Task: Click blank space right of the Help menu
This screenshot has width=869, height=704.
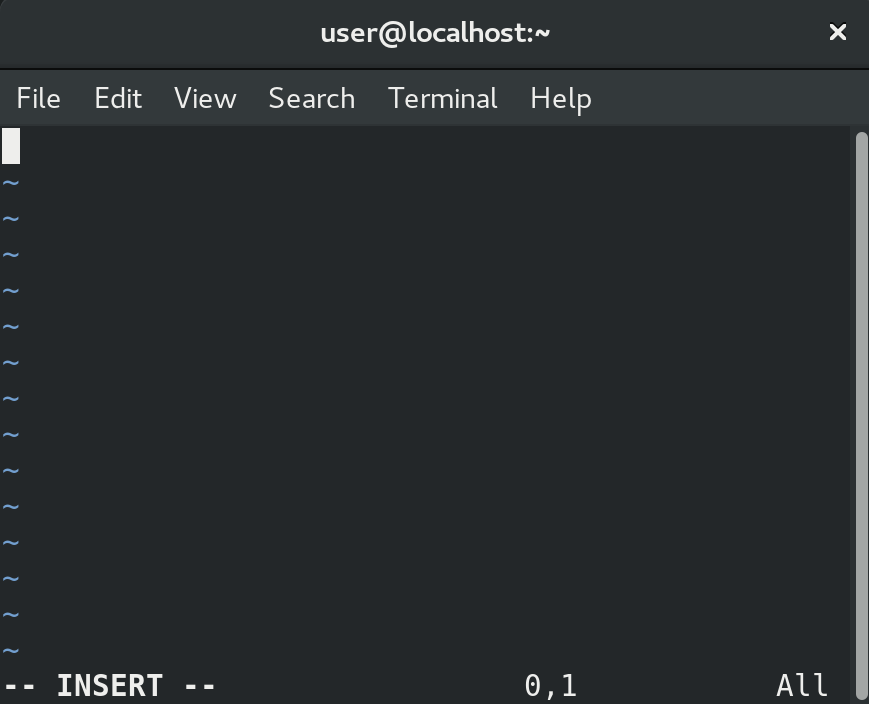Action: pyautogui.click(x=720, y=98)
